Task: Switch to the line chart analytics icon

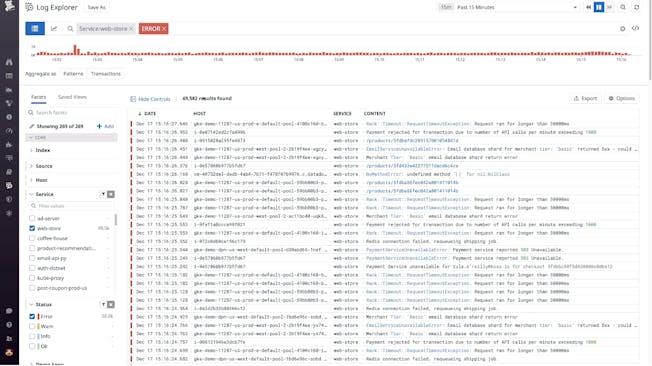Action: [x=54, y=28]
